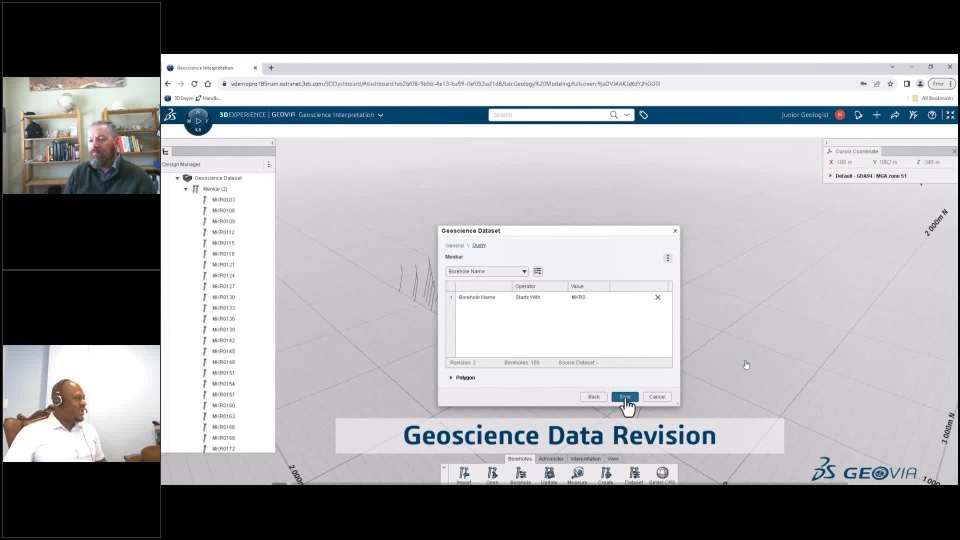The height and width of the screenshot is (540, 960).
Task: Select the Borehole tool in the action bar
Action: click(520, 473)
